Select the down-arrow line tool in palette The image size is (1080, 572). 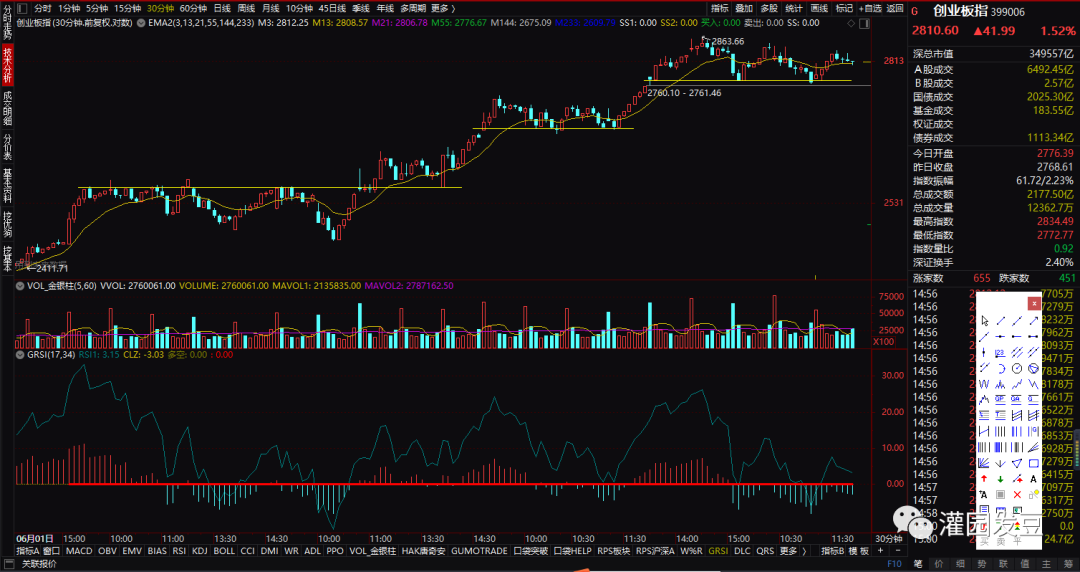[x=1000, y=462]
